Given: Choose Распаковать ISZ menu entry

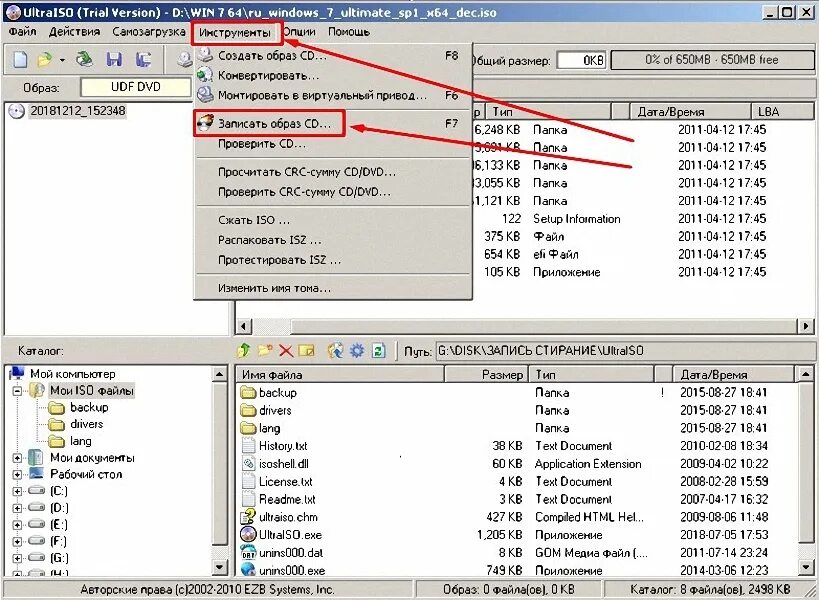Looking at the screenshot, I should point(333,240).
